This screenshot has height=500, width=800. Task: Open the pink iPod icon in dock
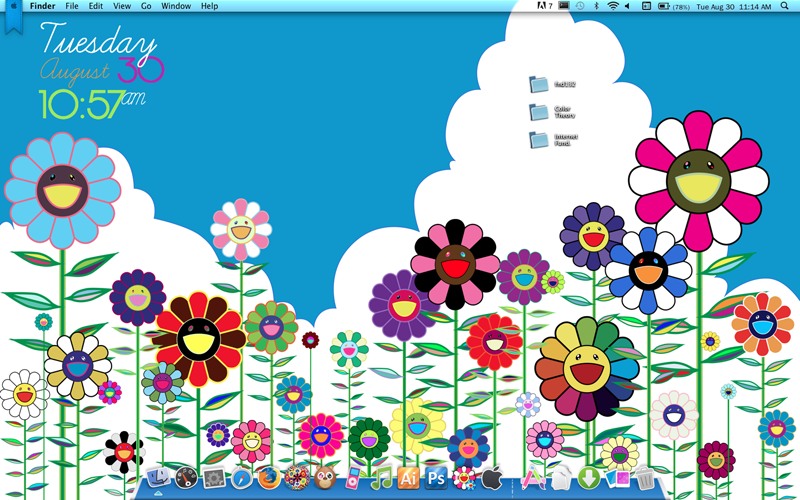(353, 478)
